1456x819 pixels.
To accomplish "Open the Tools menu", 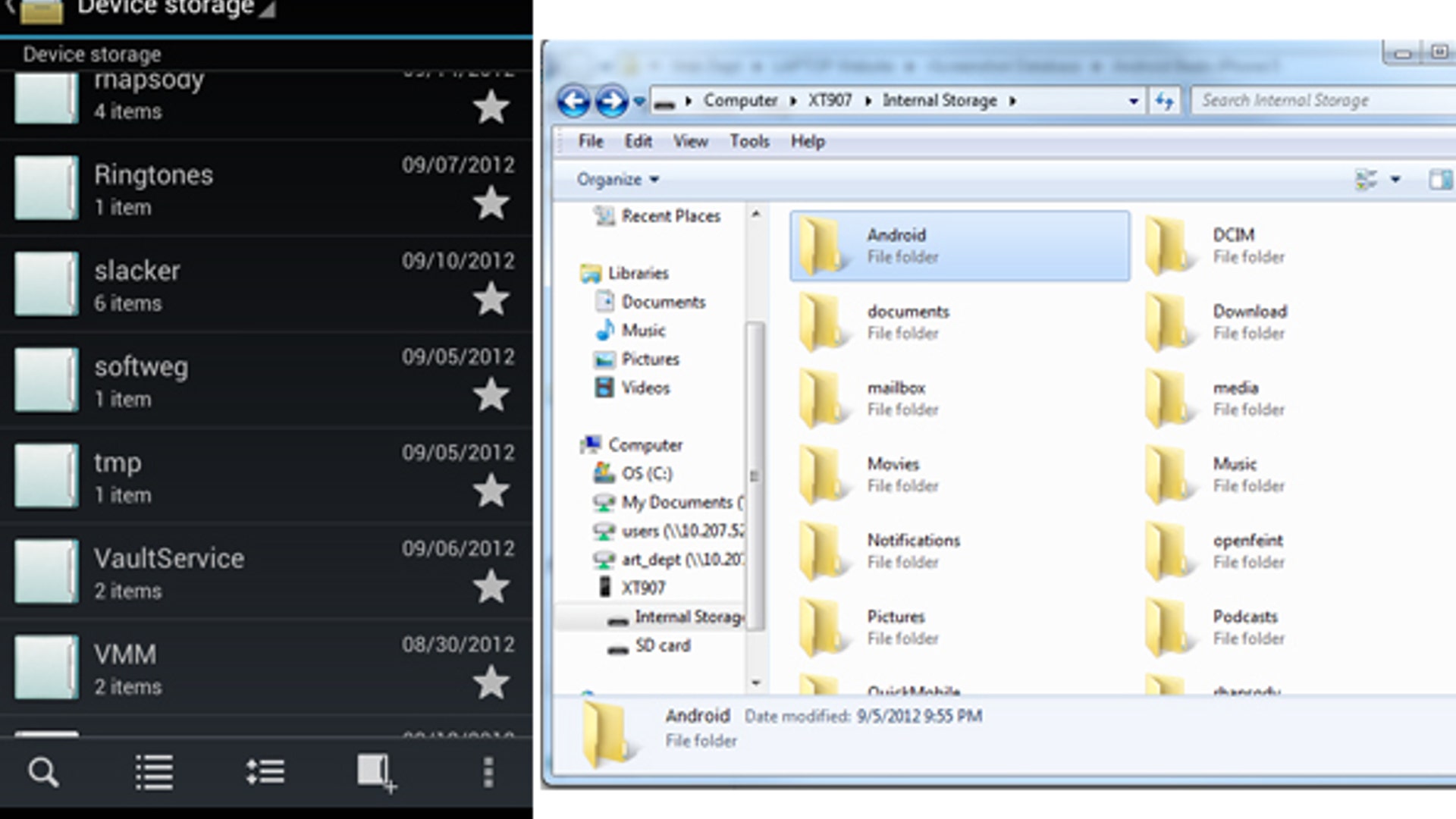I will tap(749, 141).
